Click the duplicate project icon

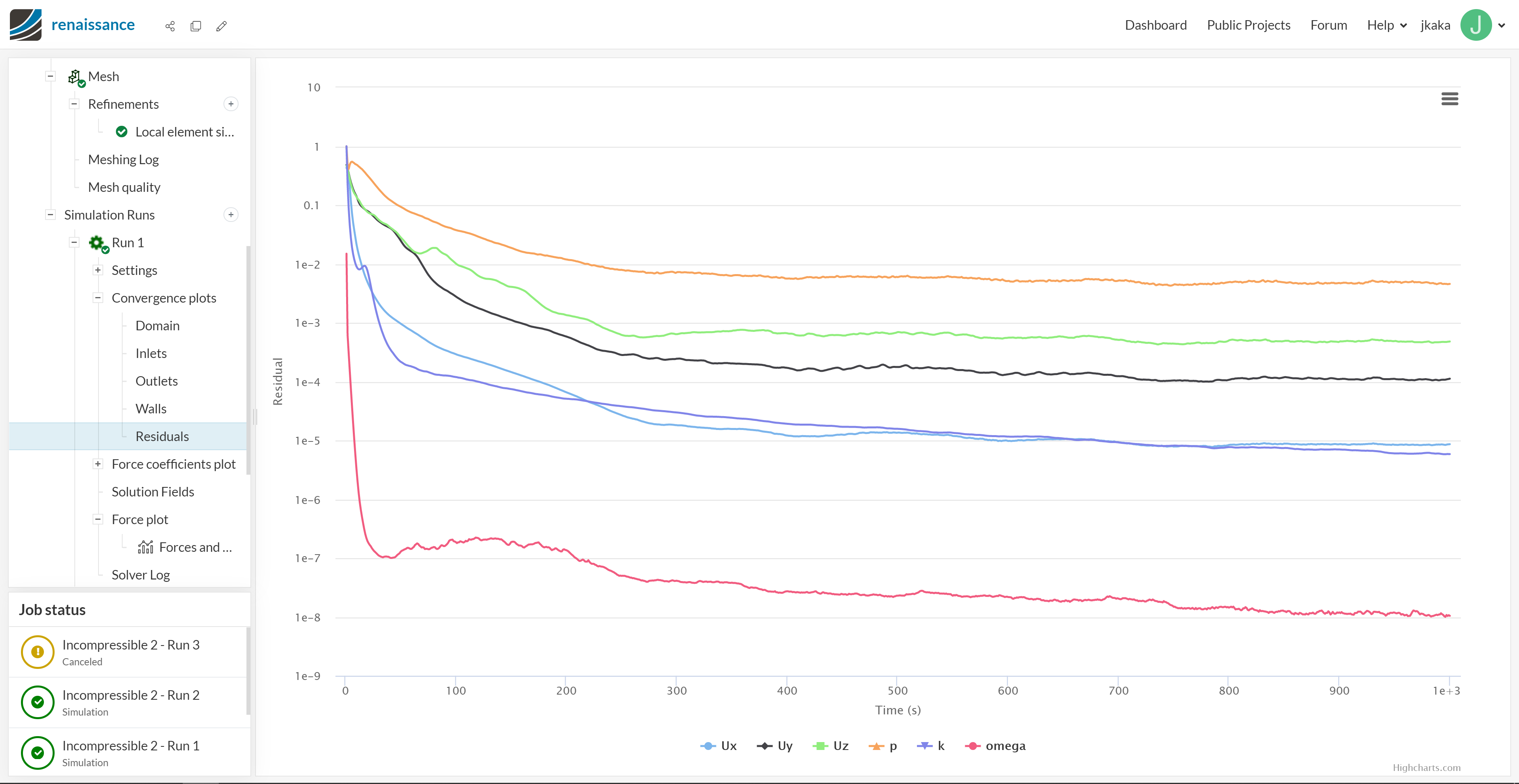tap(195, 26)
